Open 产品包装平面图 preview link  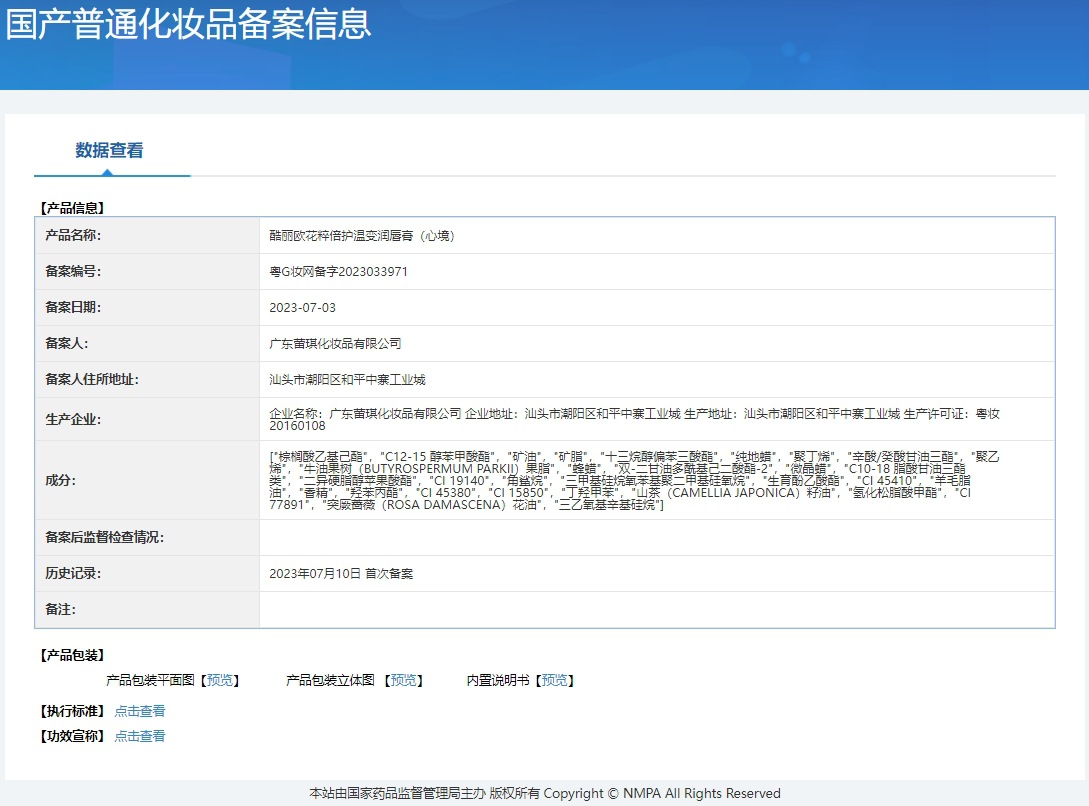tap(220, 680)
